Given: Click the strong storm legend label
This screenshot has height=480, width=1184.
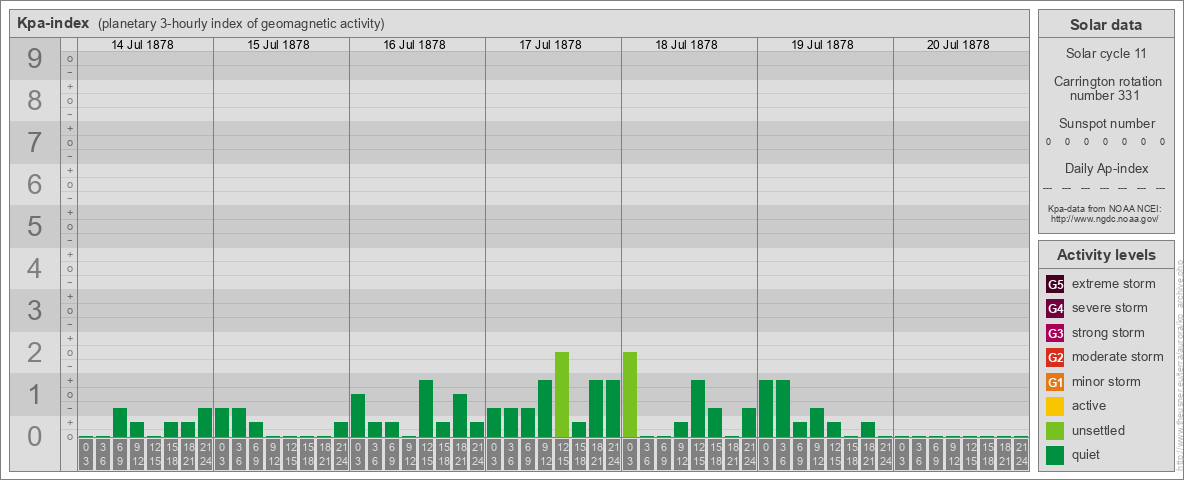Looking at the screenshot, I should [x=1108, y=333].
